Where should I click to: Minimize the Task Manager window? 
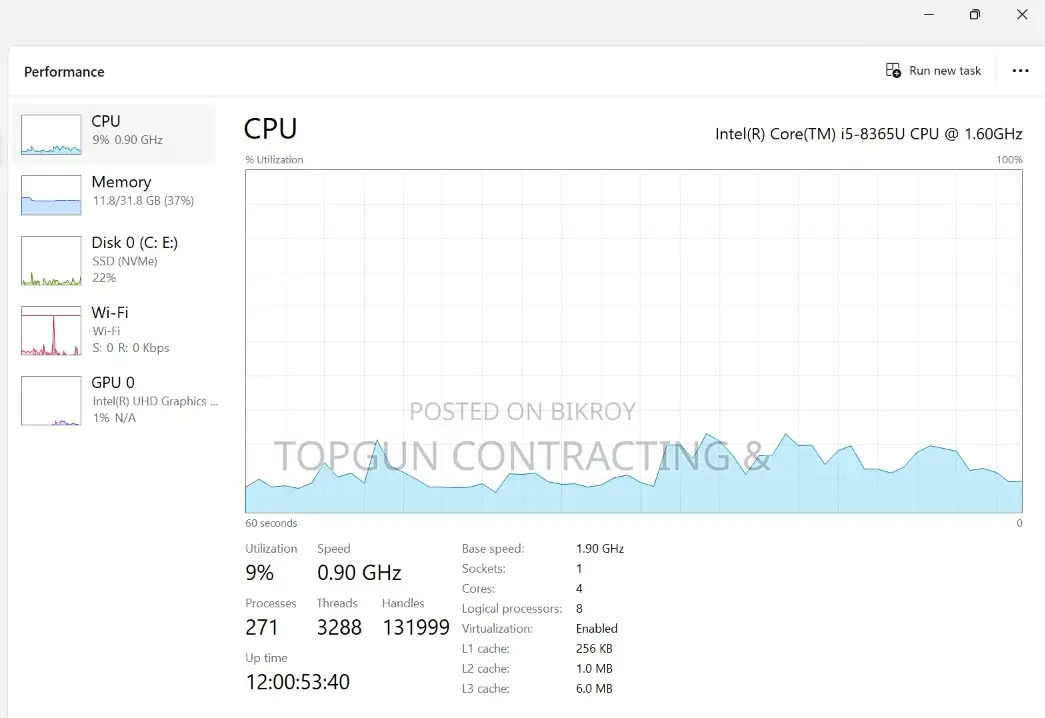click(x=929, y=15)
